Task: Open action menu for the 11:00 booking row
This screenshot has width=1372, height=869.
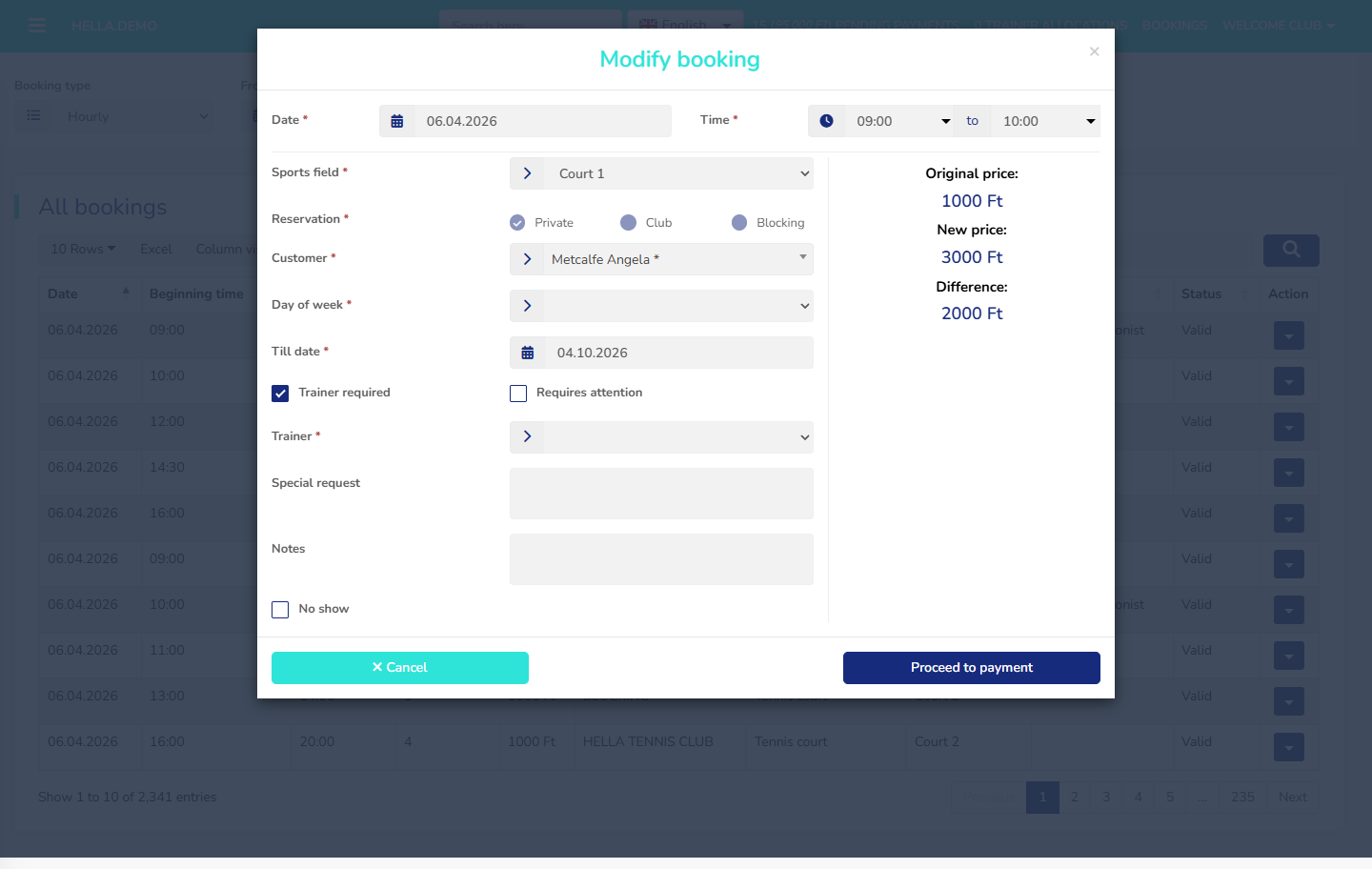Action: (1289, 656)
